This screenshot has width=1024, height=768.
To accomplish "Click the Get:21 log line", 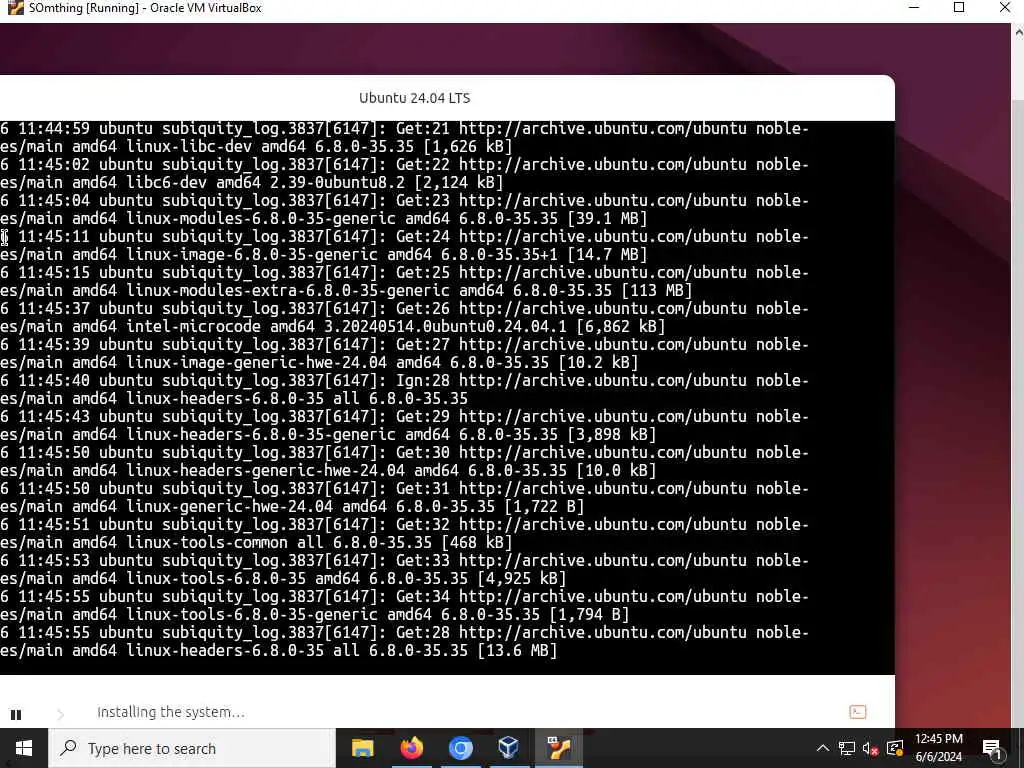I will pyautogui.click(x=404, y=129).
